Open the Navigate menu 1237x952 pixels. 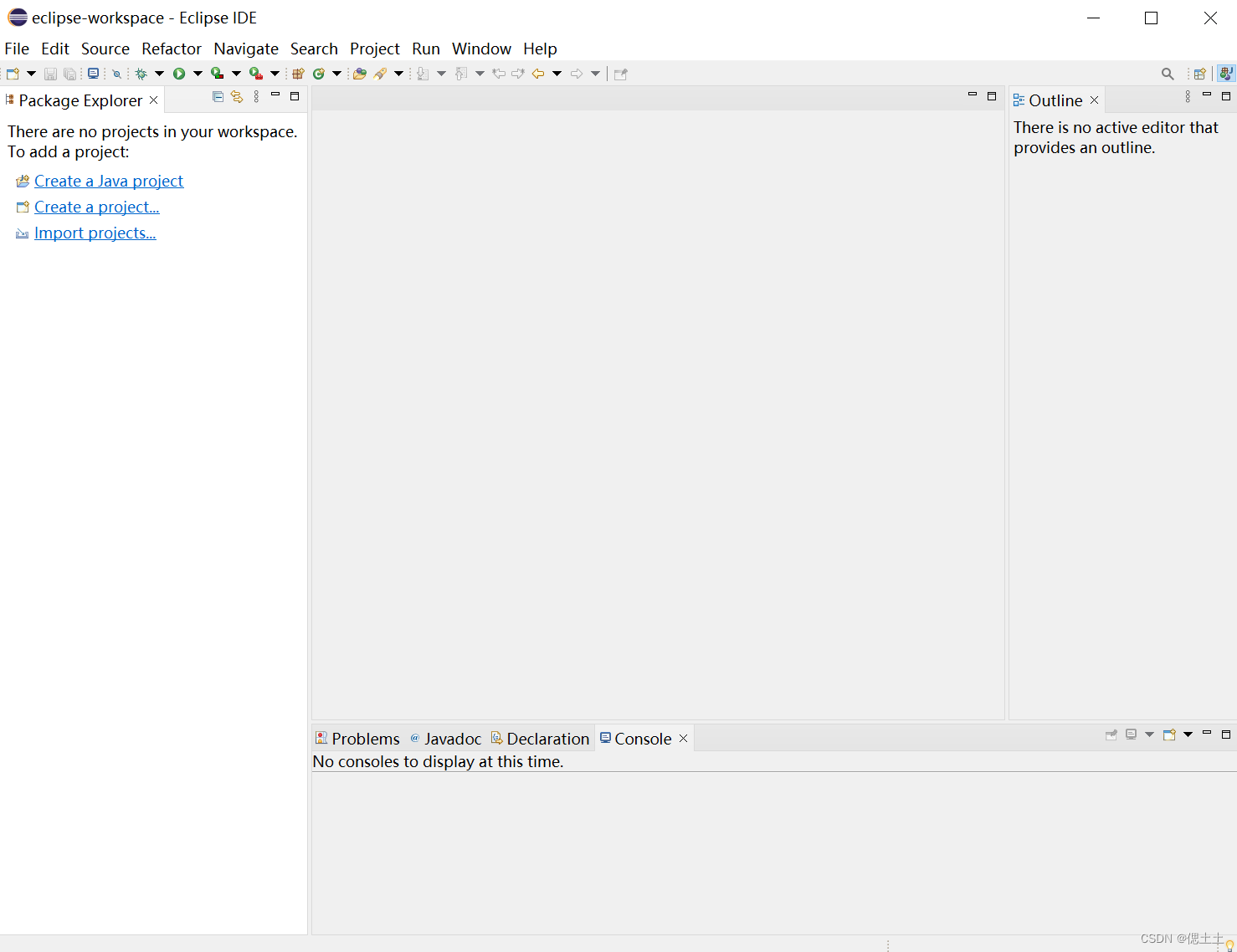pyautogui.click(x=246, y=49)
